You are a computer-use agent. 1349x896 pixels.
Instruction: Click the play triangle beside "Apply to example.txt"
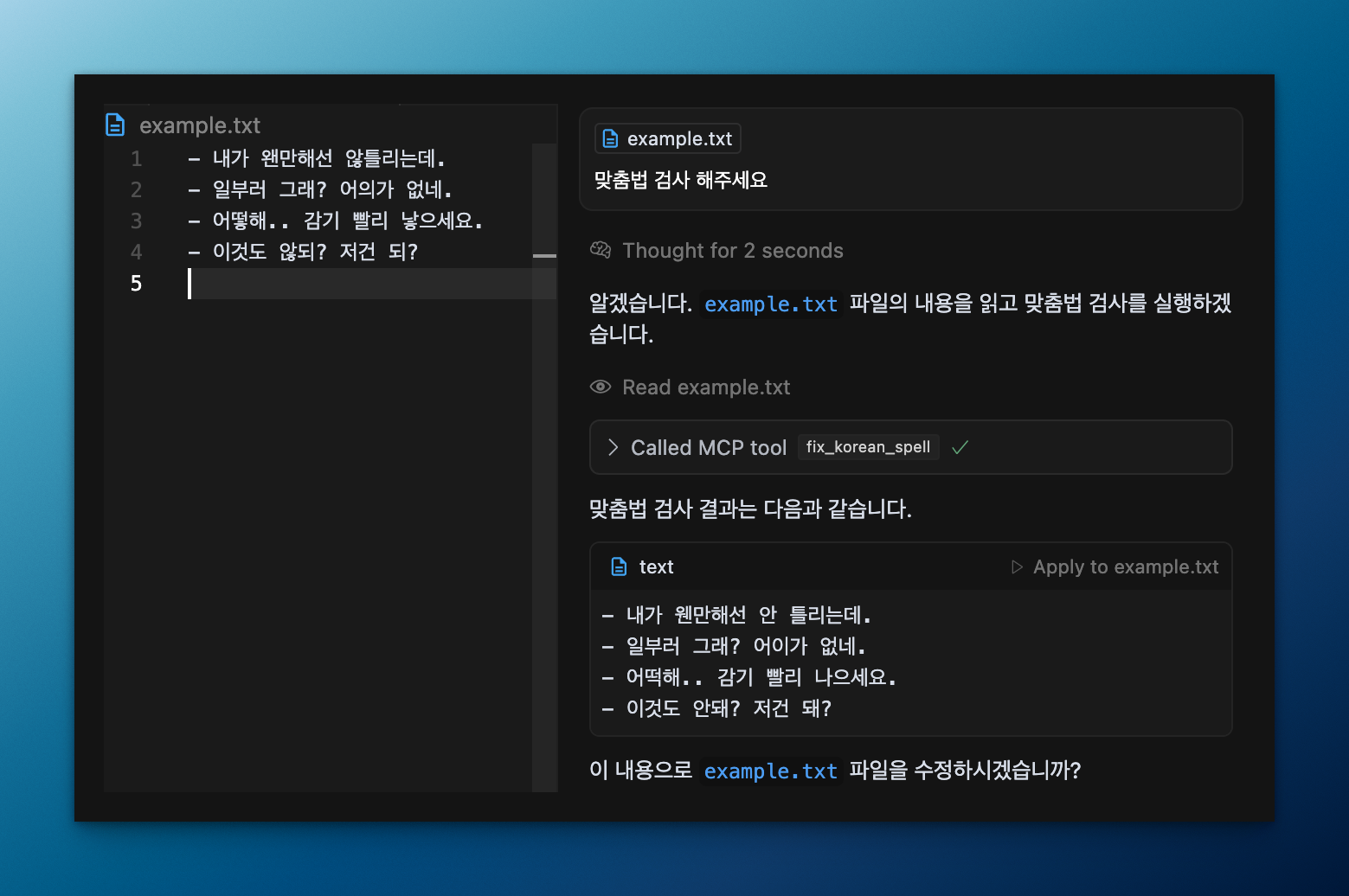(1018, 566)
